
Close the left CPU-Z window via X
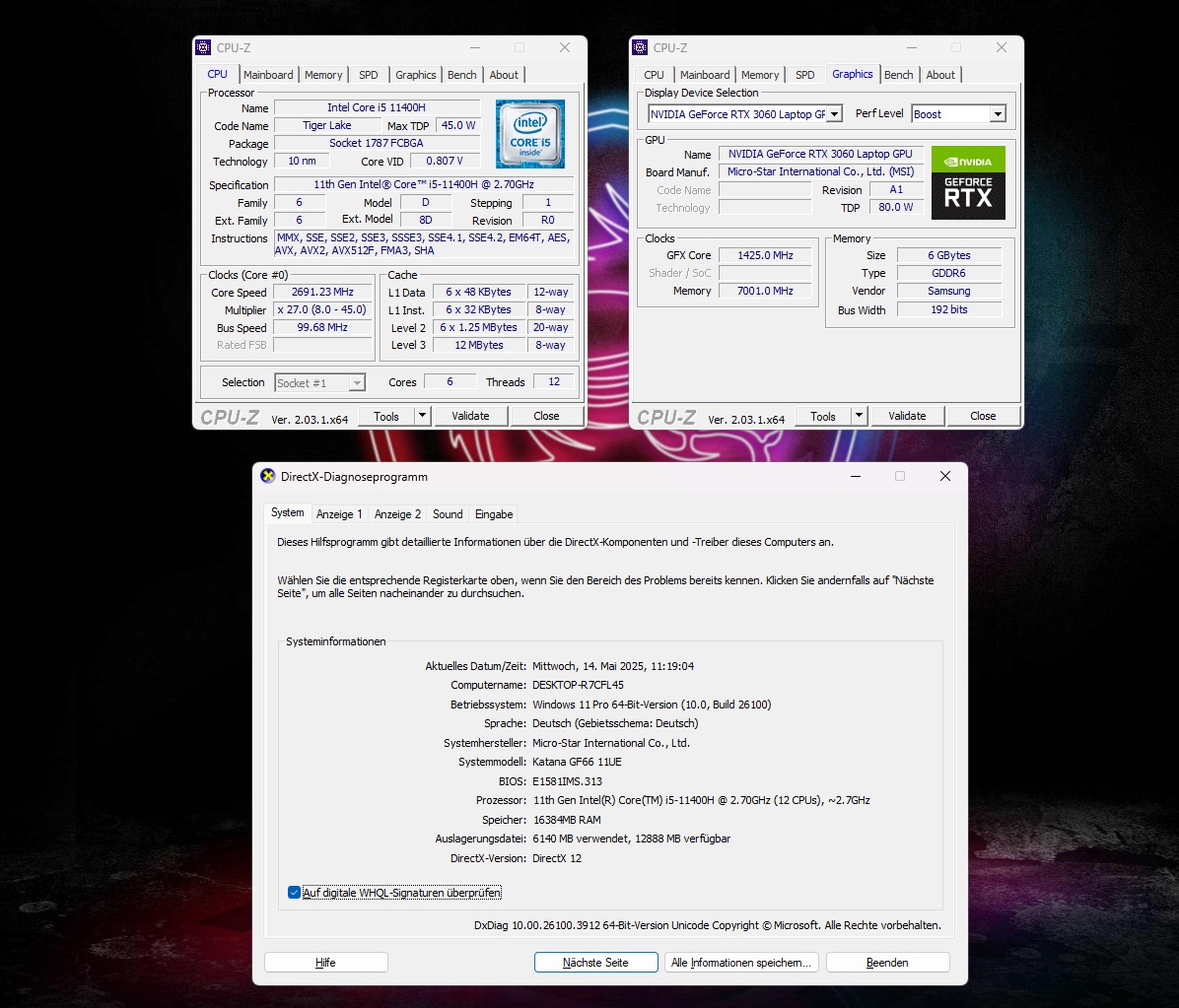coord(564,47)
